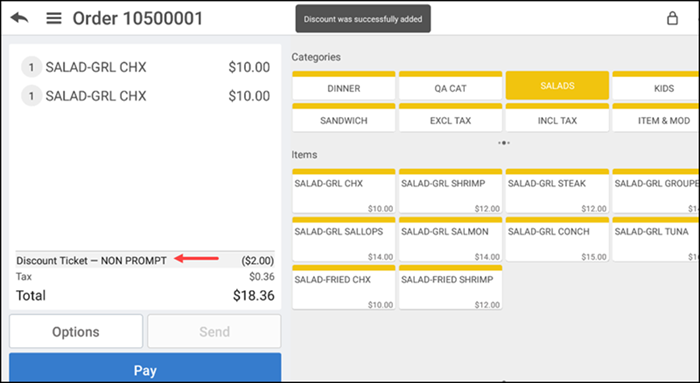Select the EXCL TAX category

click(450, 117)
